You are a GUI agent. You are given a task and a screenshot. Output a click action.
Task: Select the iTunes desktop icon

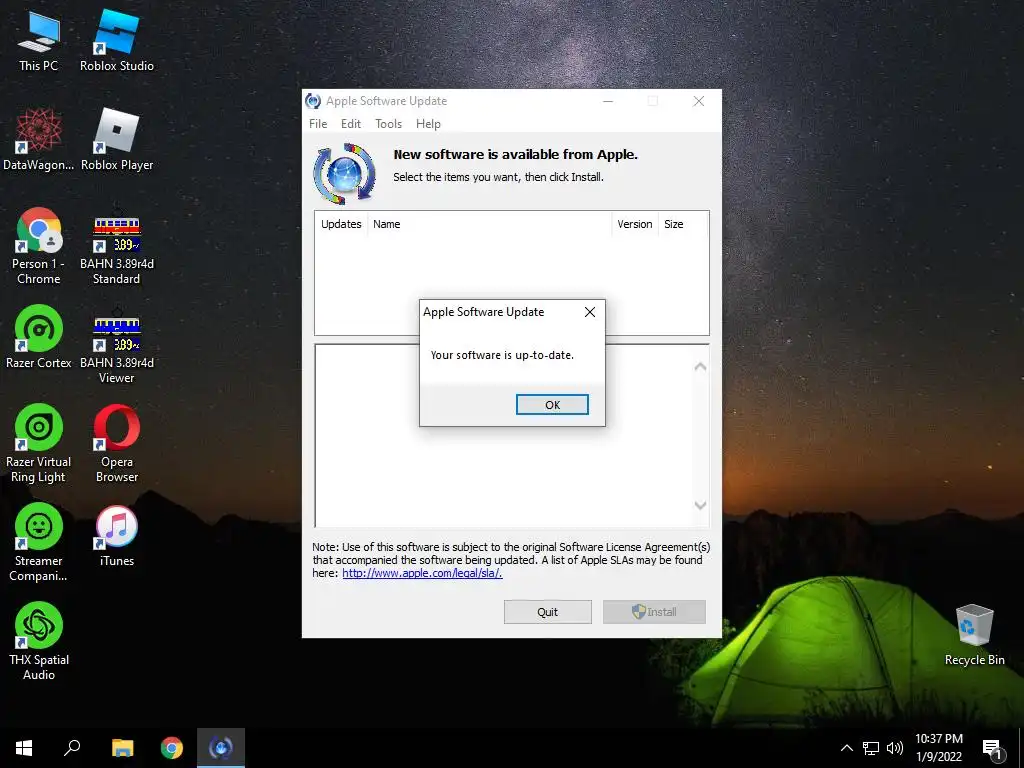[117, 536]
